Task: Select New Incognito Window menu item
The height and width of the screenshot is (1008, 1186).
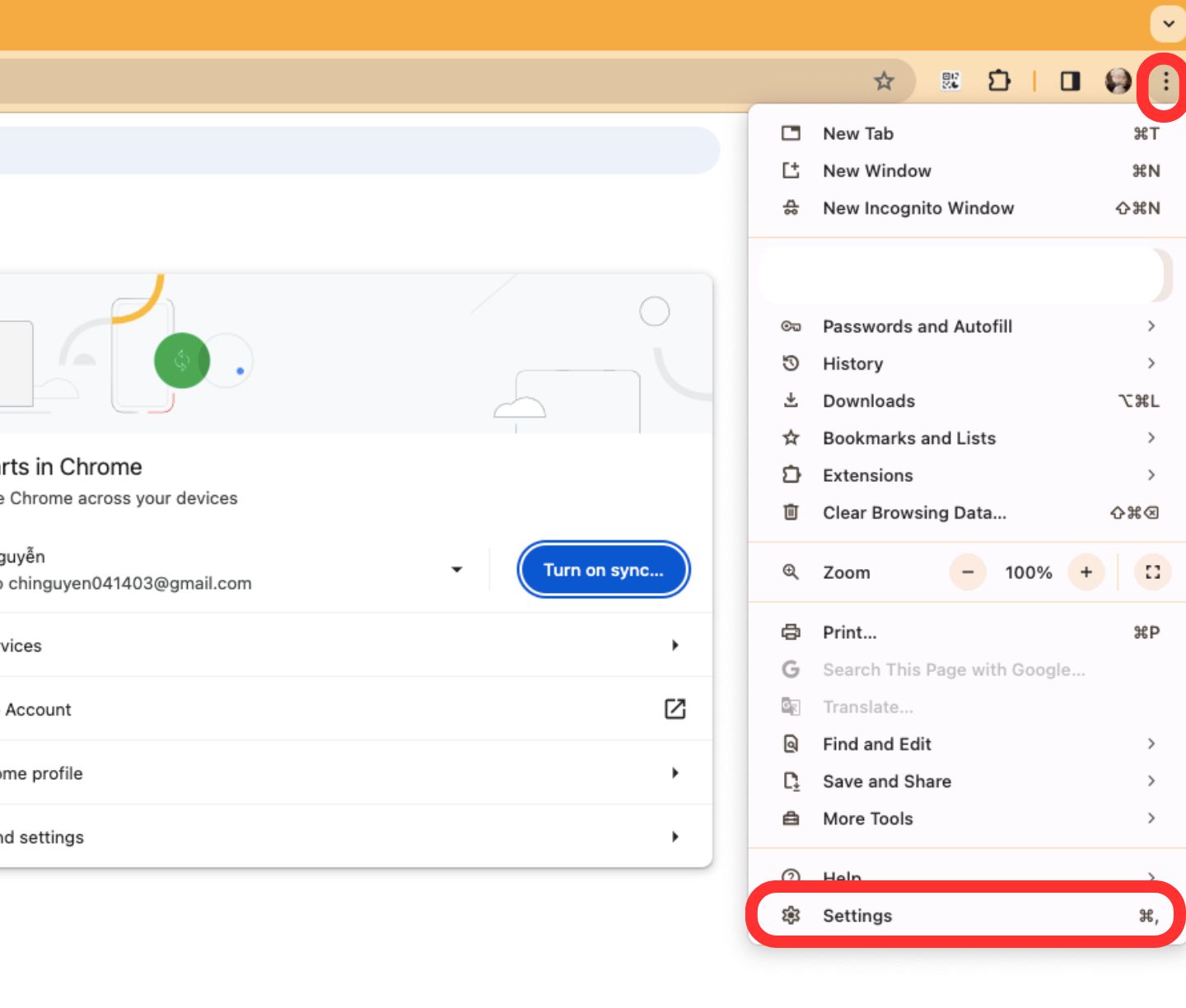Action: coord(918,208)
